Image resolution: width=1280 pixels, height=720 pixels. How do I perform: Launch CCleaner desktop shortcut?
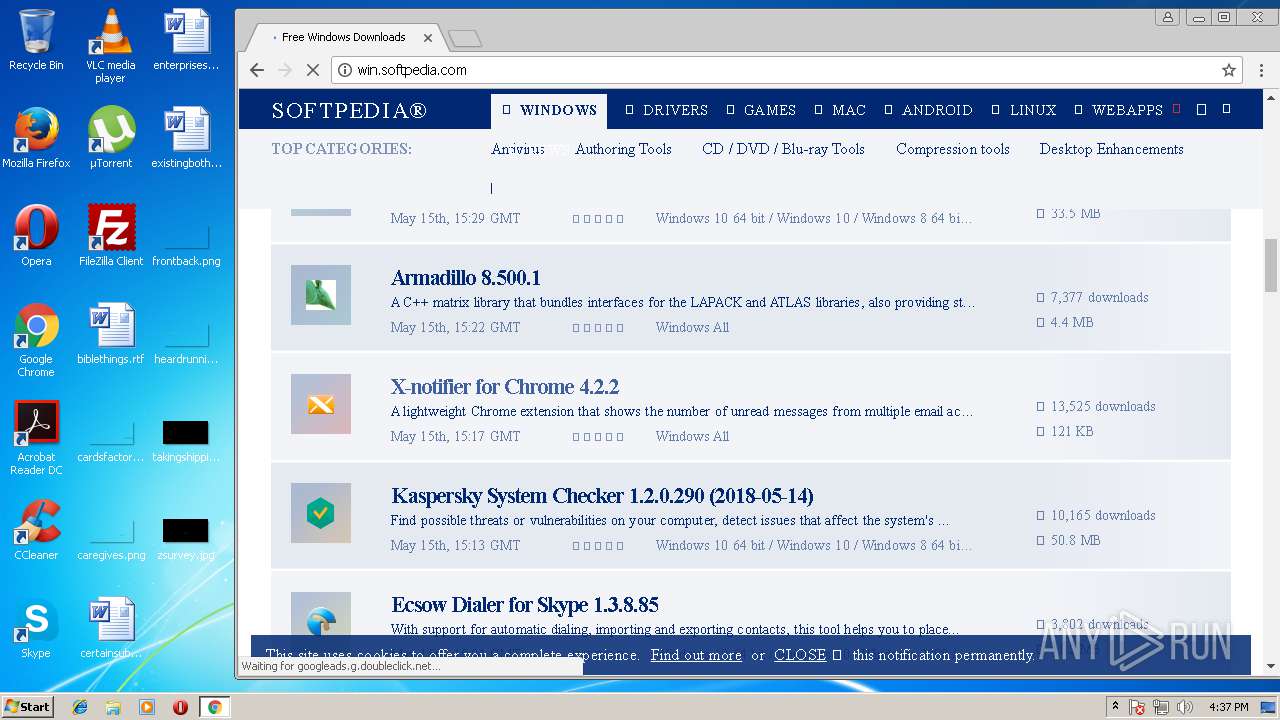pos(36,530)
